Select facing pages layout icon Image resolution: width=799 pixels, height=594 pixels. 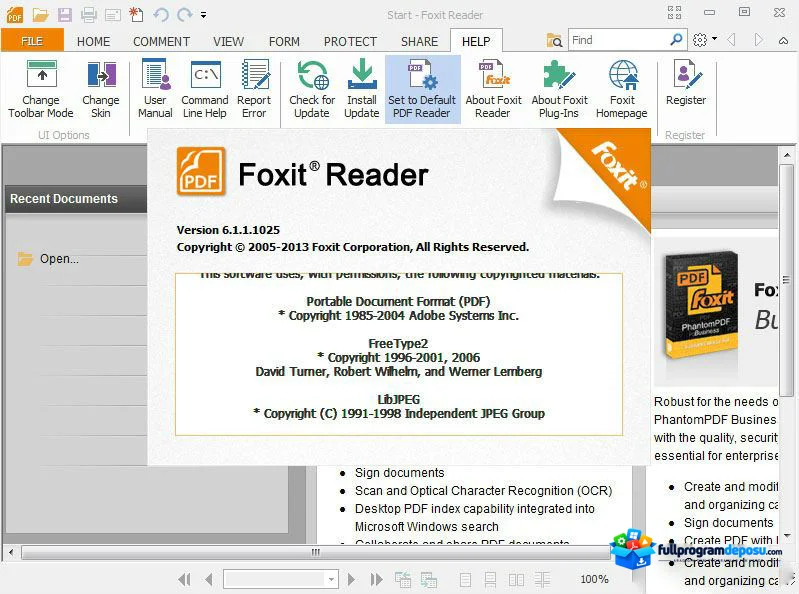(516, 580)
